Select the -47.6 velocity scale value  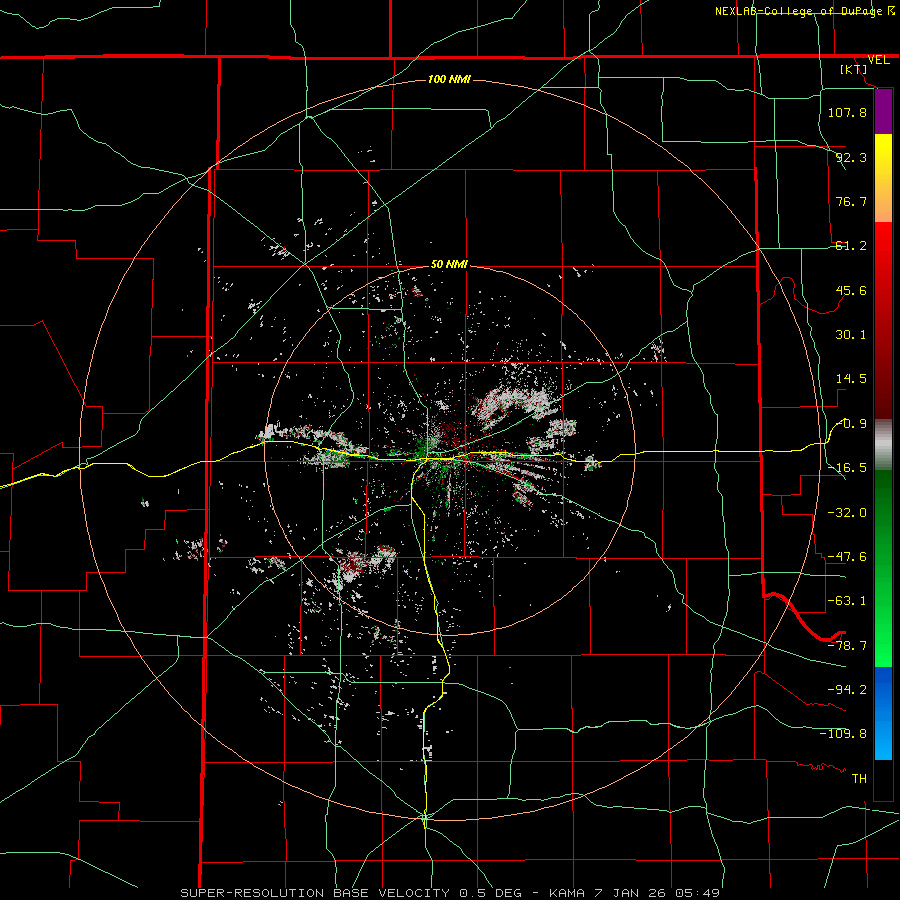pyautogui.click(x=847, y=557)
